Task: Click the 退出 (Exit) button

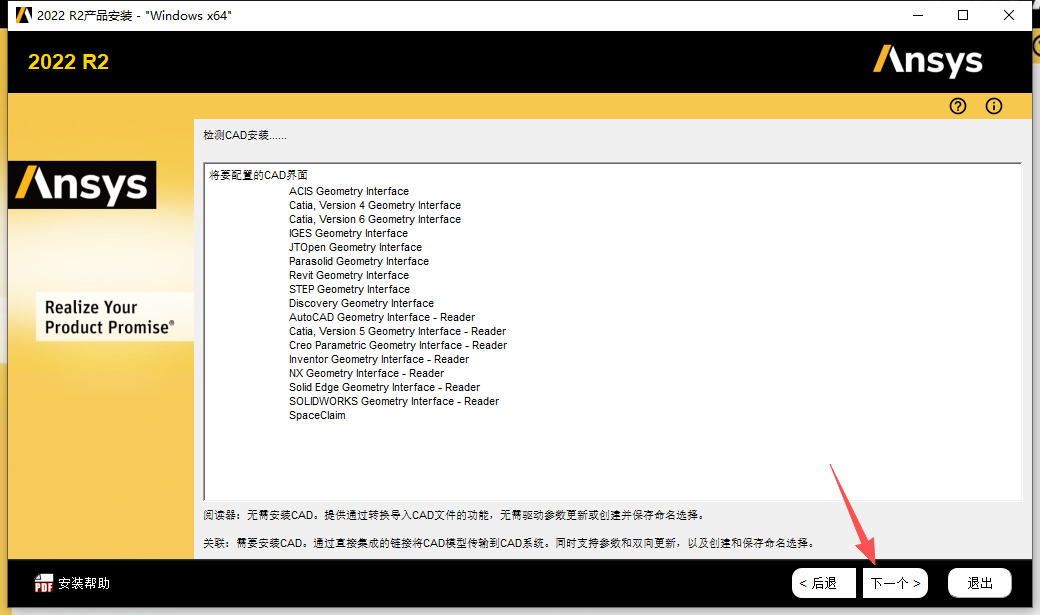Action: [x=979, y=582]
